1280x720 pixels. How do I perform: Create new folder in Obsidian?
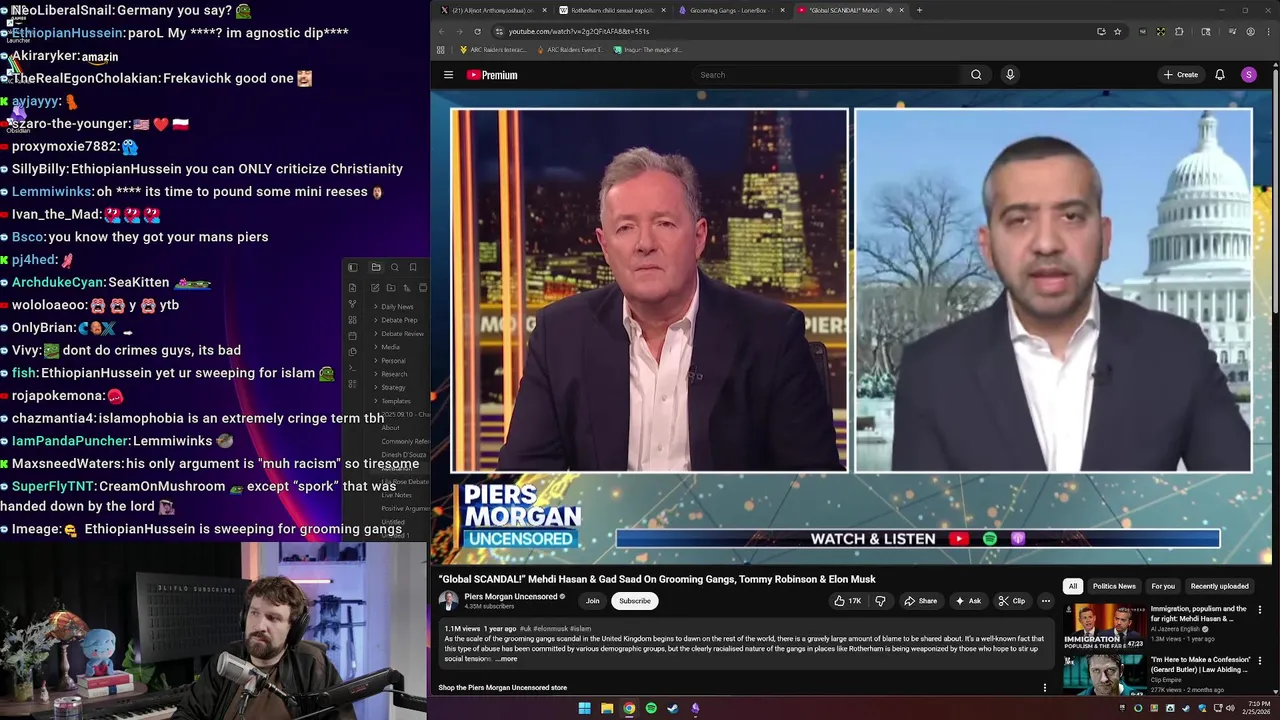point(391,288)
